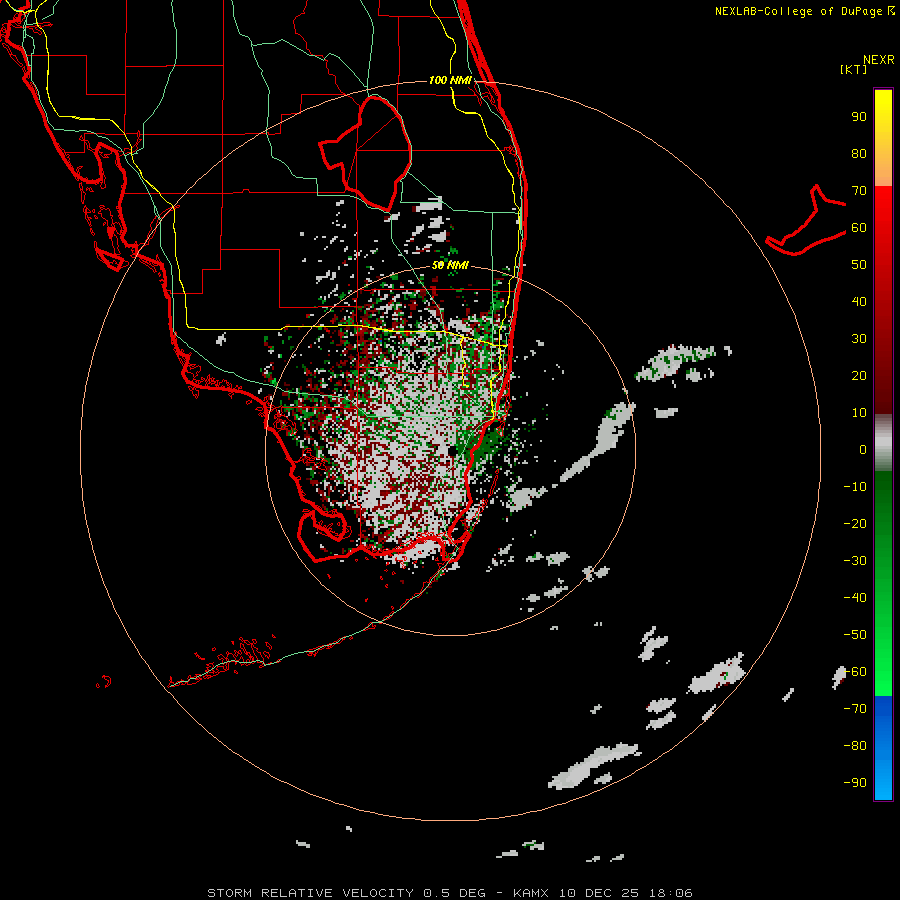900x900 pixels.
Task: Click the 50 NMI range ring label
Action: 450,265
